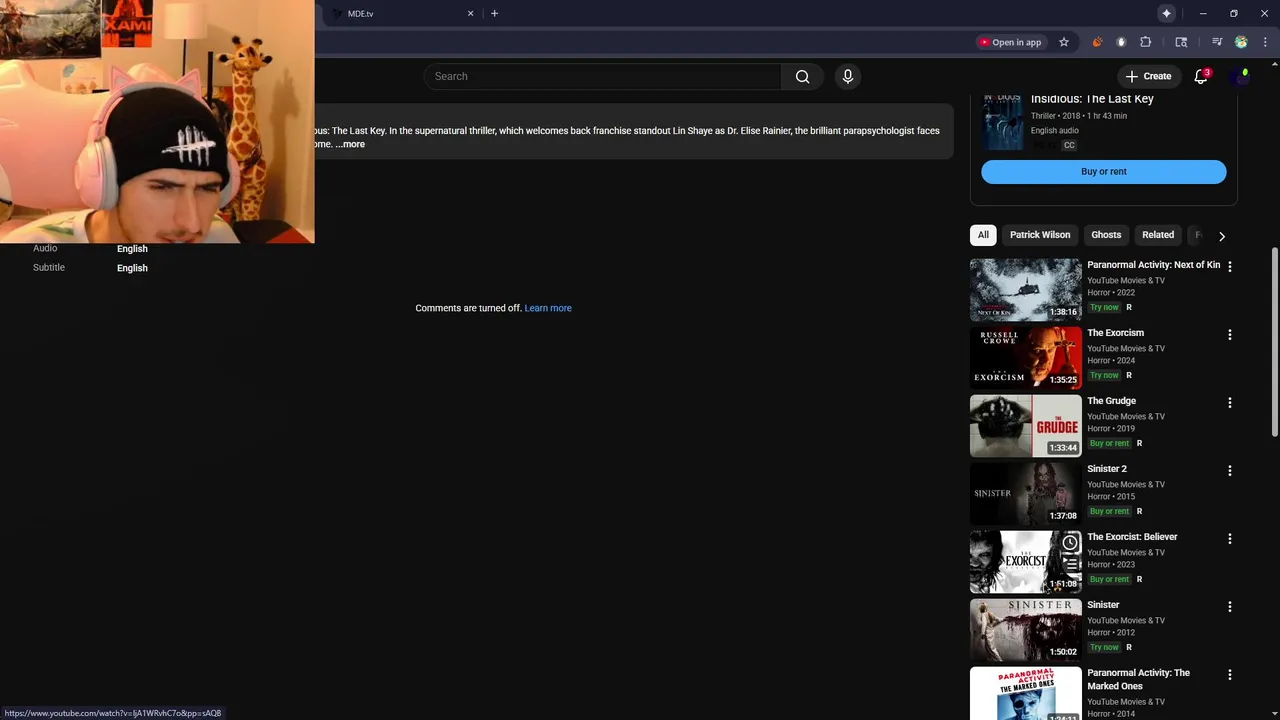Click Buy or rent badge under Sinister 2
Viewport: 1280px width, 720px height.
pos(1109,511)
